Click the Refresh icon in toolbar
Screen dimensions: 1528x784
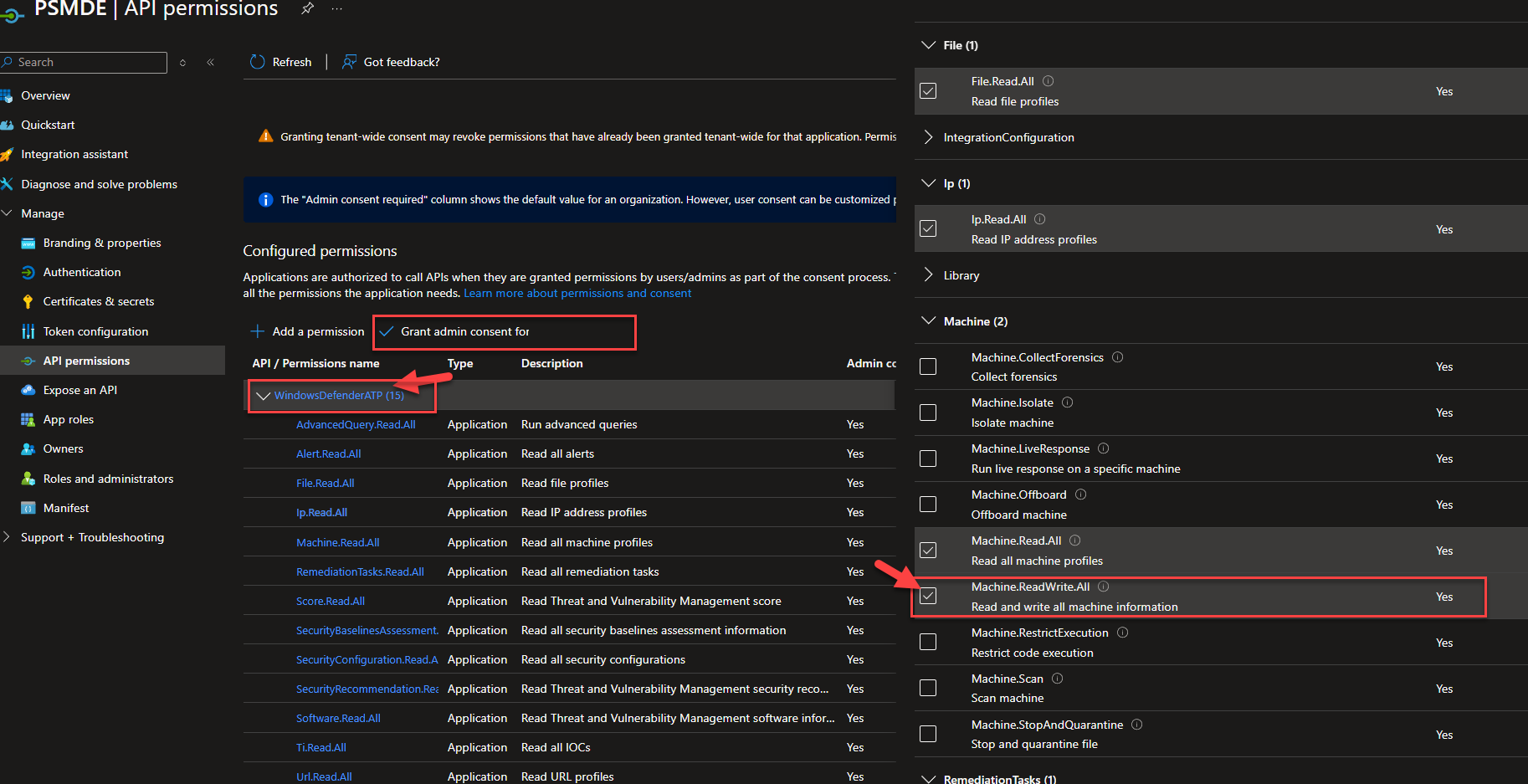258,62
